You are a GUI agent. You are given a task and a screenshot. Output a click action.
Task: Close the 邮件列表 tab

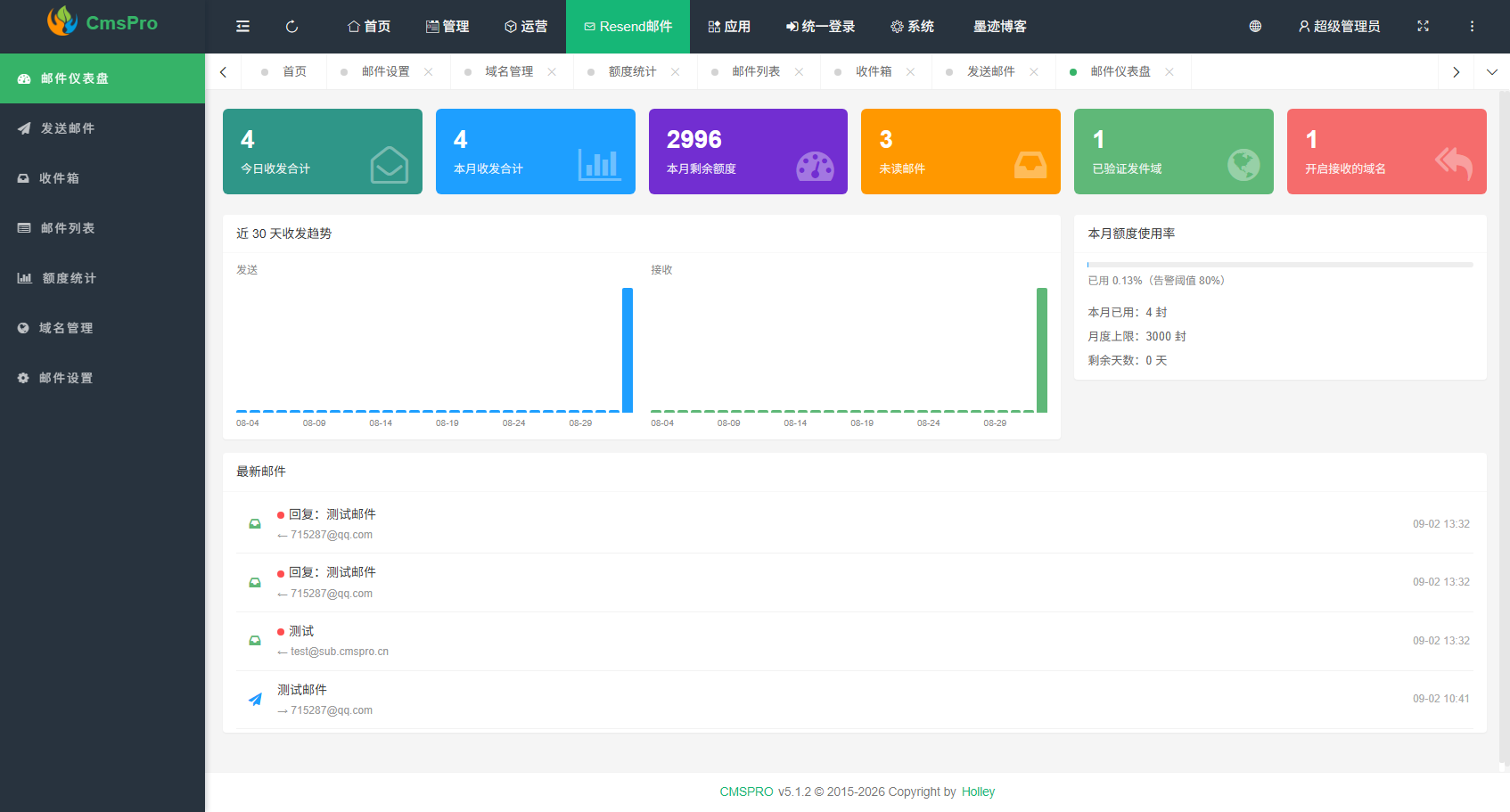pos(799,72)
